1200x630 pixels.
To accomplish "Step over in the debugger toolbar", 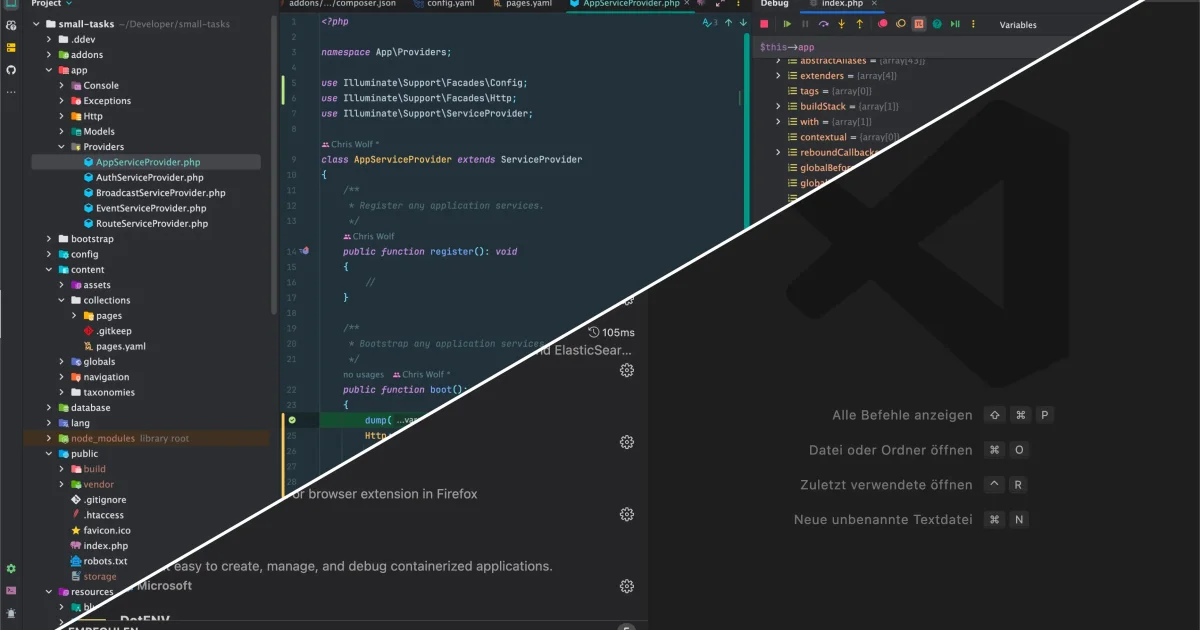I will (x=823, y=24).
